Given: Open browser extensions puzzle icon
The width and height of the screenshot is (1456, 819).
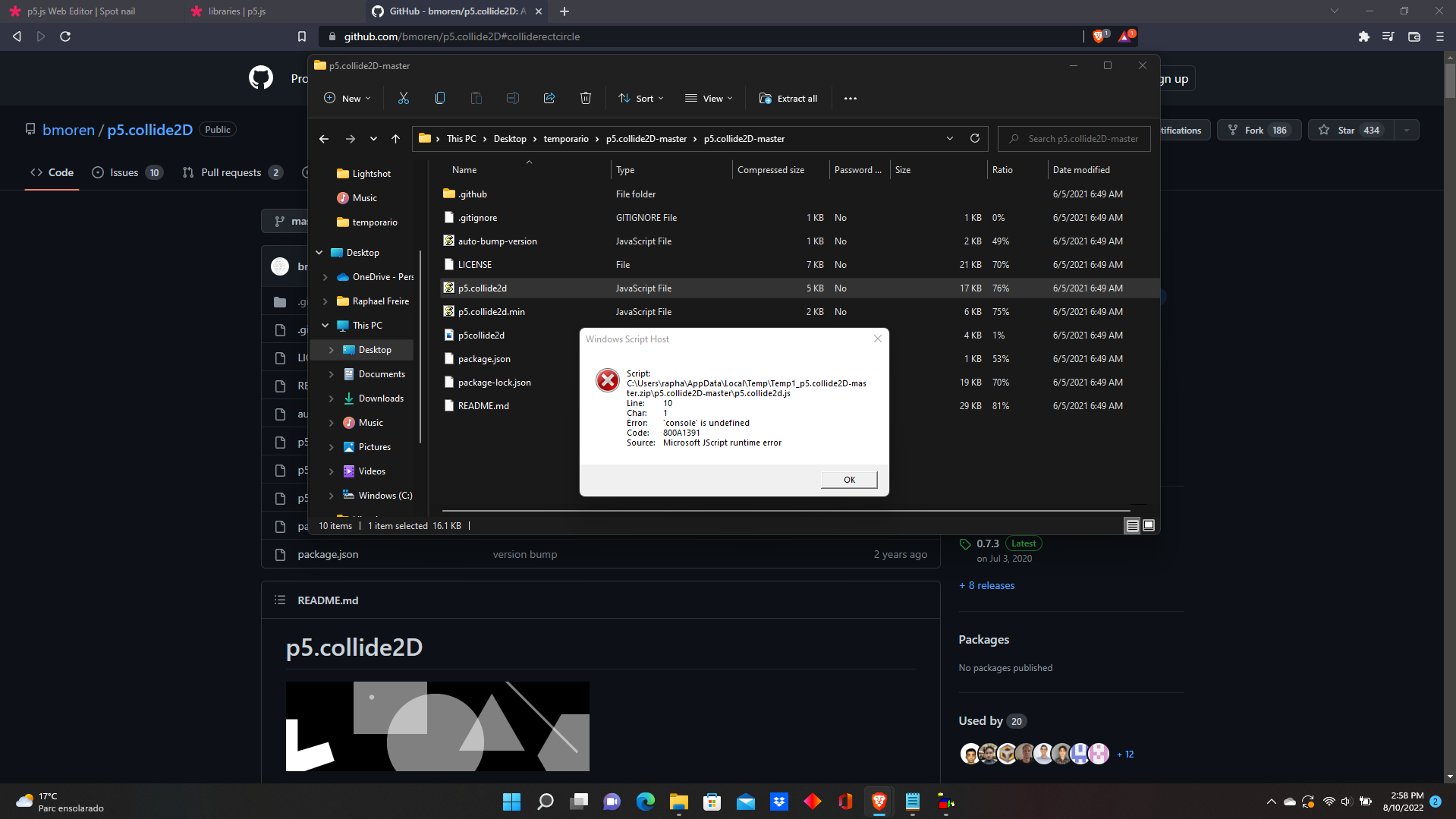Looking at the screenshot, I should coord(1363,36).
